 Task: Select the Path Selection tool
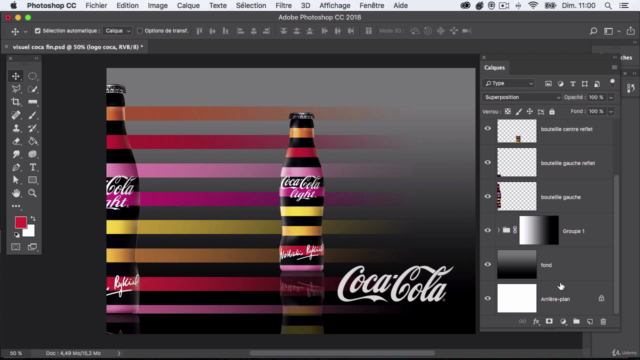coord(16,180)
